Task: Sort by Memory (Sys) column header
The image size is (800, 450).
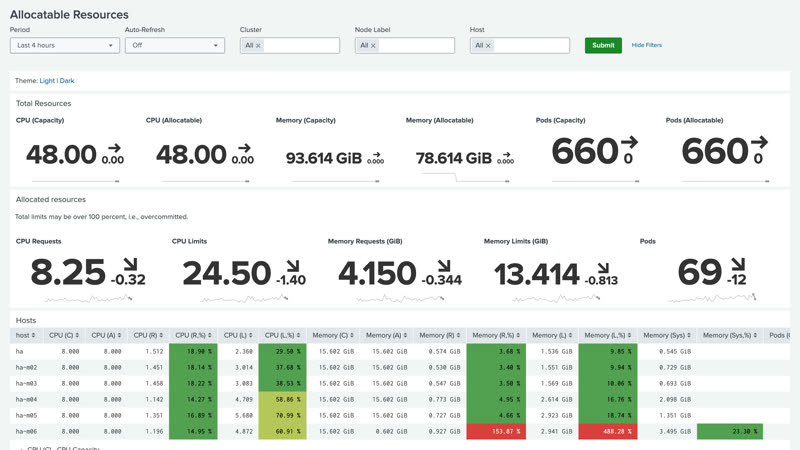Action: [x=667, y=335]
